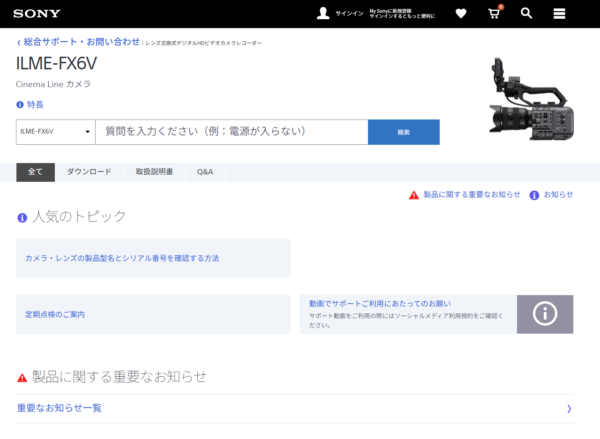Click info icon beside 人気のトピック heading
The width and height of the screenshot is (600, 439).
coord(22,218)
